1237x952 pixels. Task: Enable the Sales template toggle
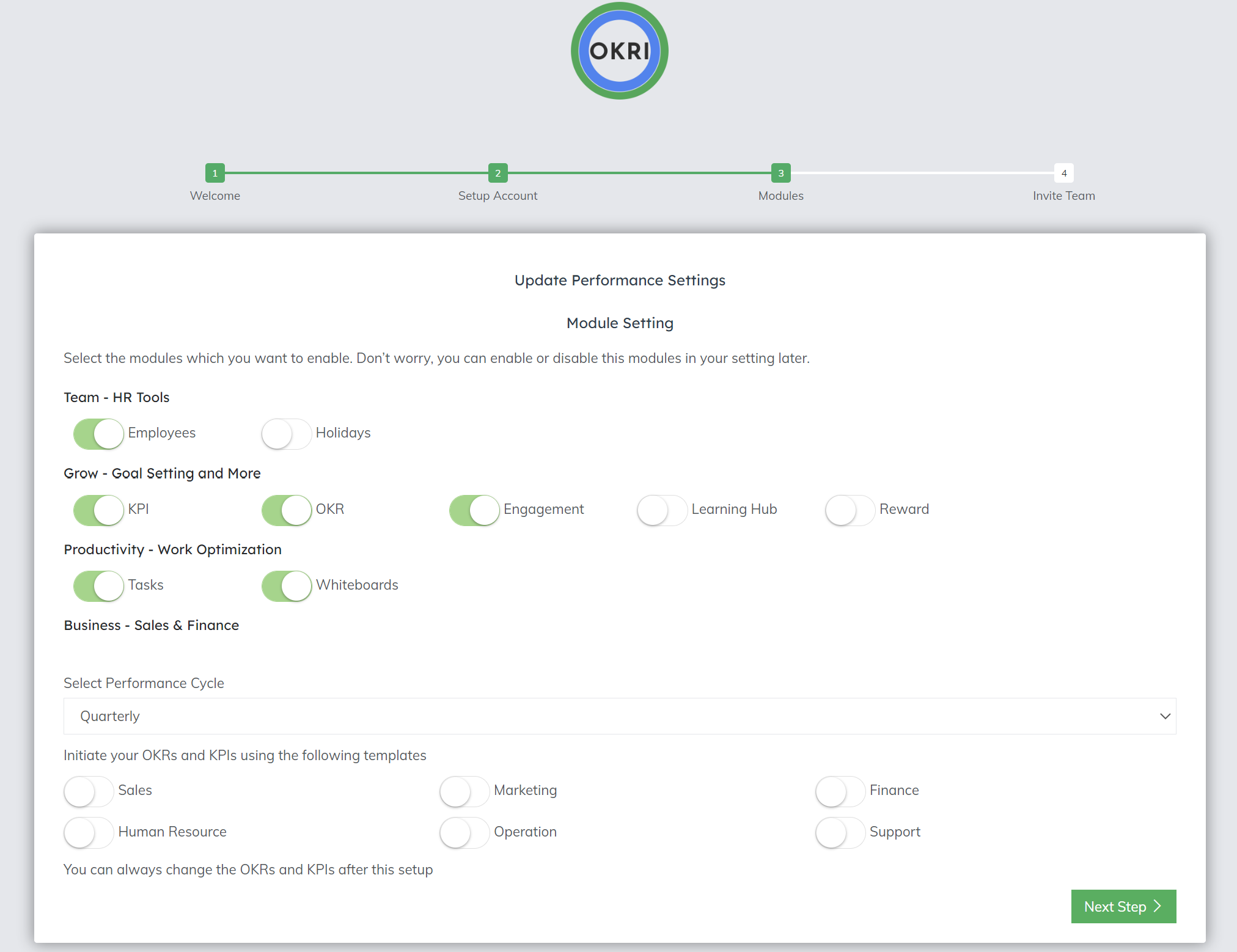89,791
